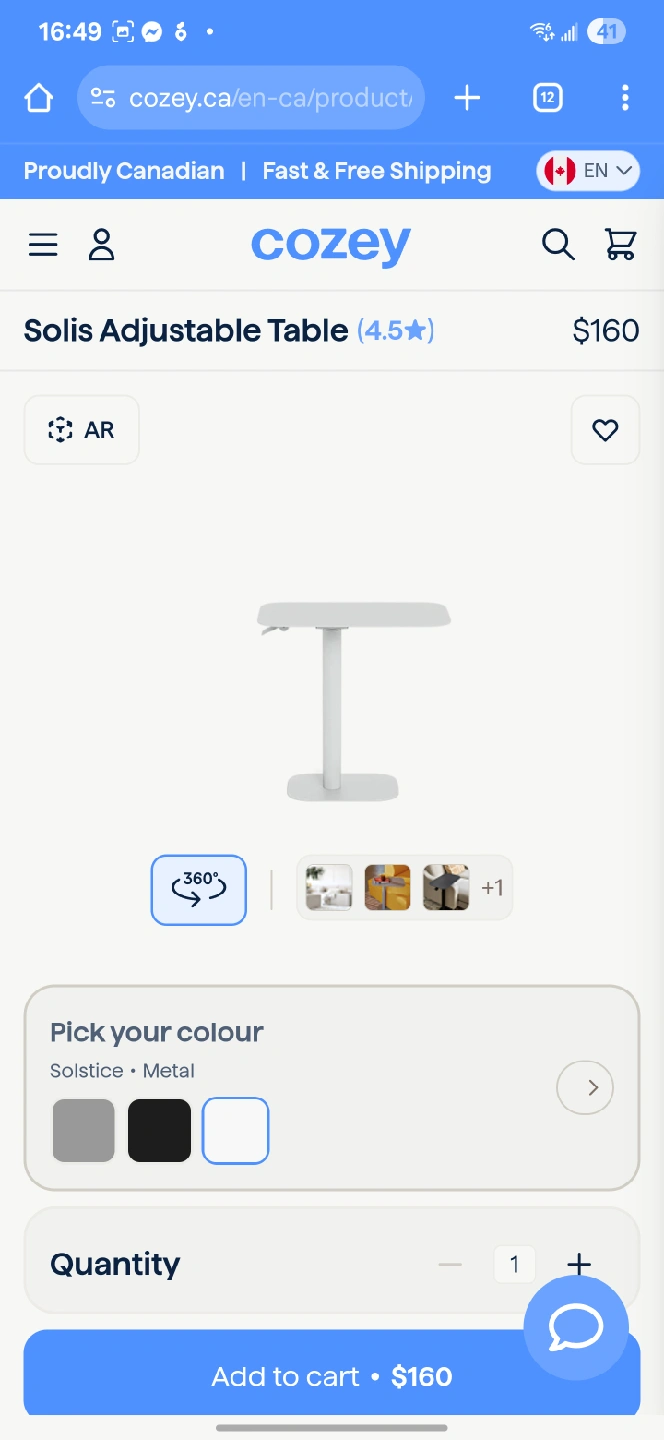Select the grey colour swatch
664x1440 pixels.
[x=84, y=1131]
